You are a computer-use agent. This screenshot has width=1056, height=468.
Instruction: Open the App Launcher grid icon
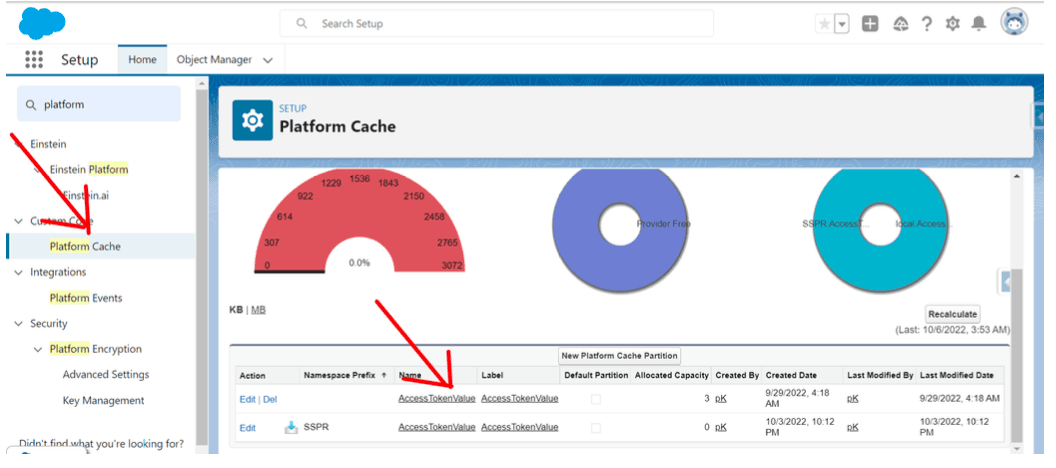pos(34,60)
